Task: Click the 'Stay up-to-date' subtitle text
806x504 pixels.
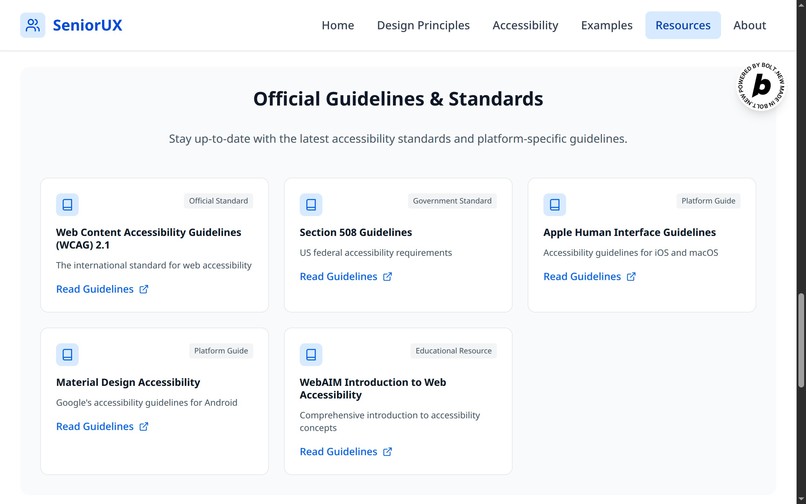Action: pos(398,139)
